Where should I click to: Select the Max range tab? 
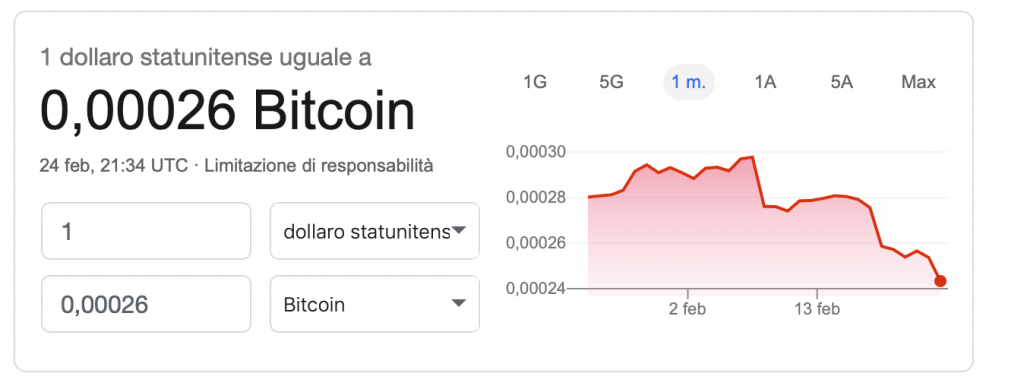click(918, 82)
